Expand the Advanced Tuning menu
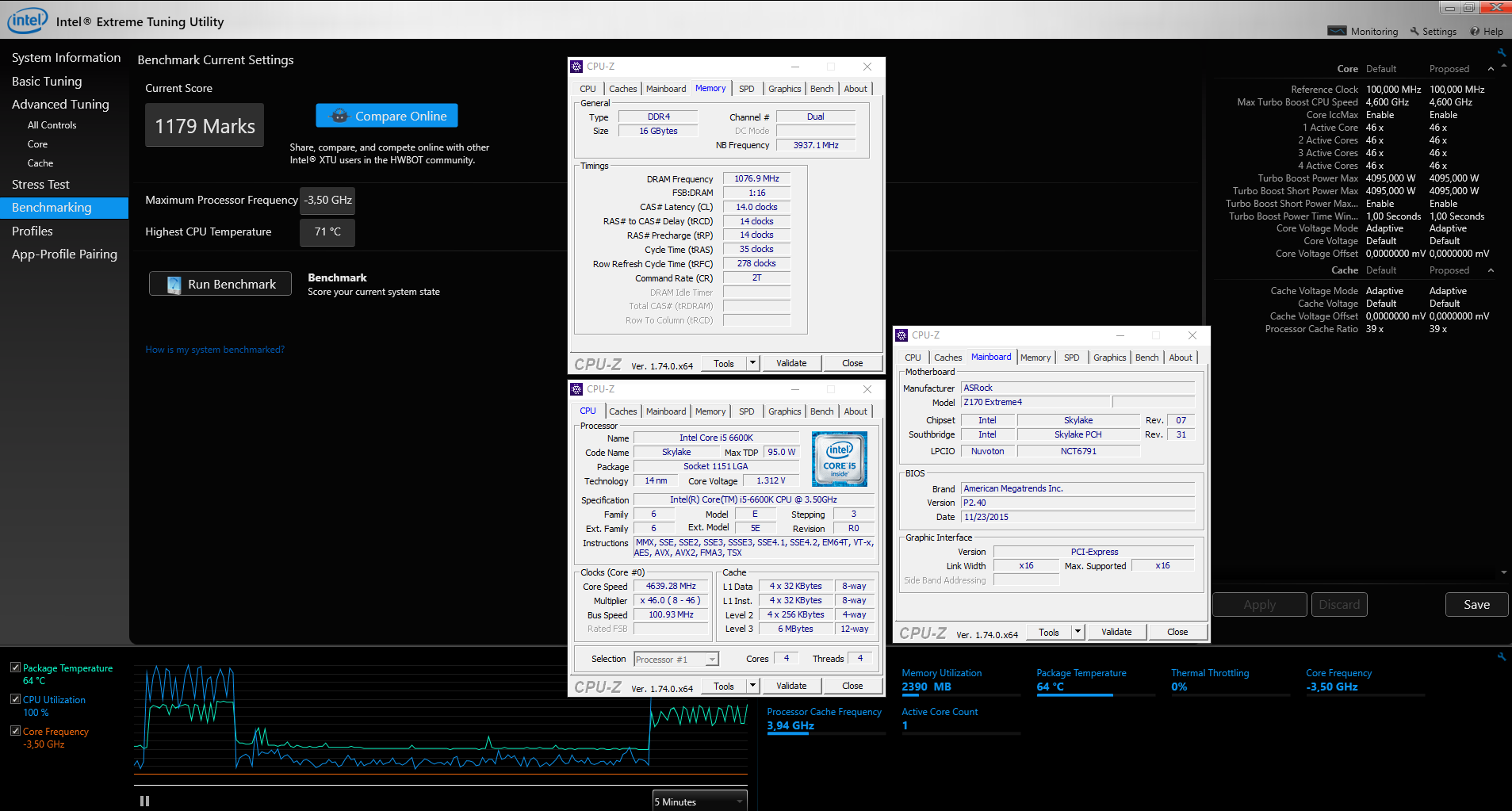 click(60, 105)
